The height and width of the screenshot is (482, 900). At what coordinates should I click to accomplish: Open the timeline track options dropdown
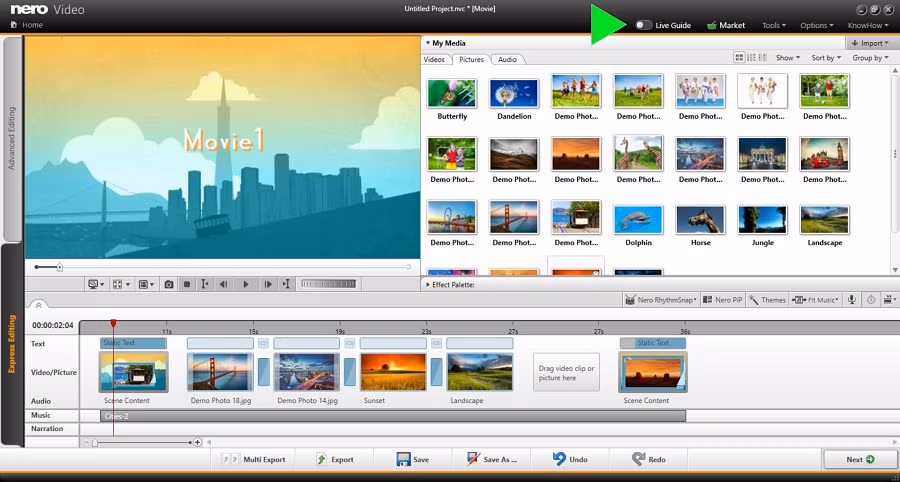890,300
